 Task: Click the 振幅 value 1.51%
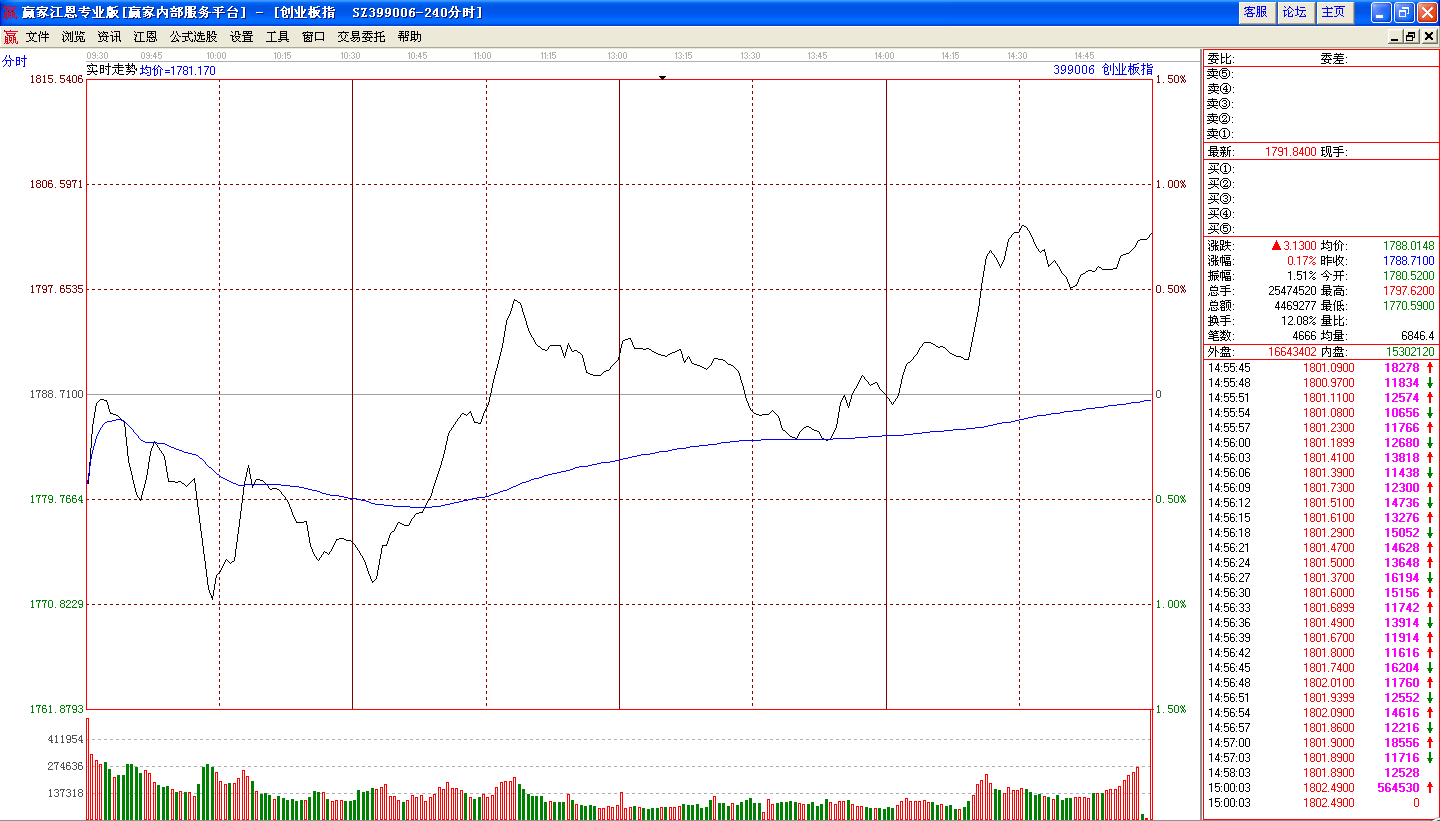(x=1302, y=275)
